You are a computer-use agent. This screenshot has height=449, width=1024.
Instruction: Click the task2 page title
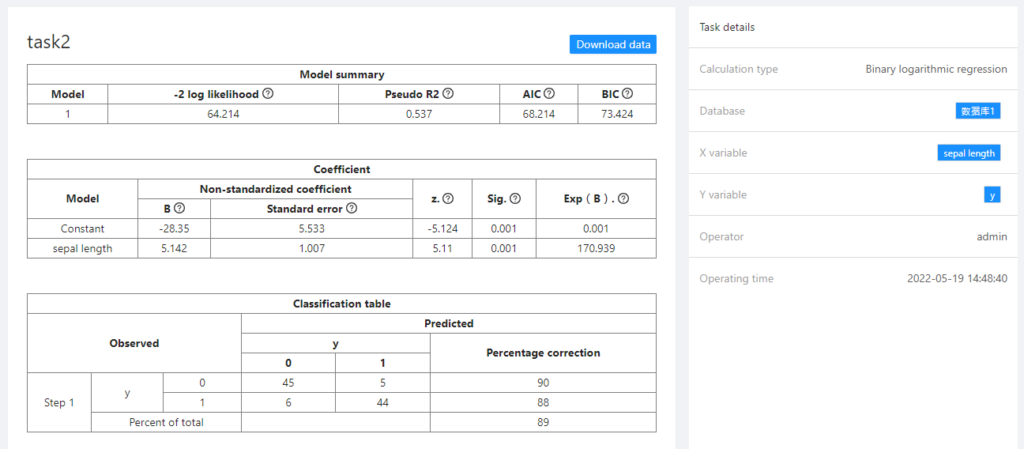(49, 43)
